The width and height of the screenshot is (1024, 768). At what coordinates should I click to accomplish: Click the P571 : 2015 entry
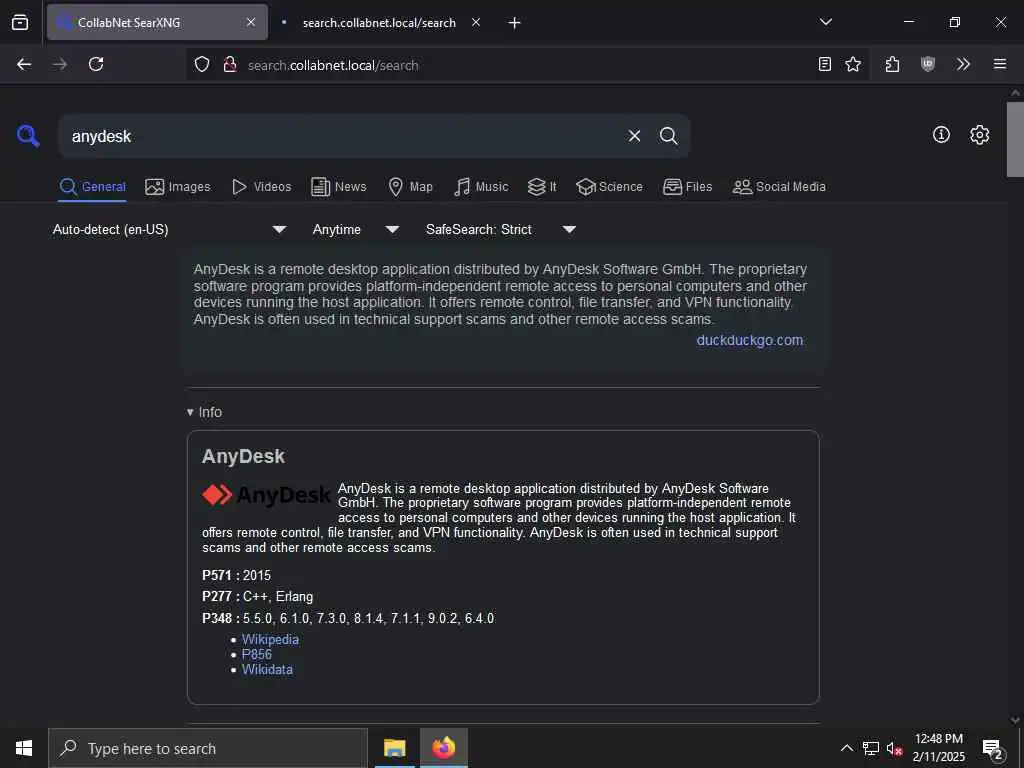(236, 575)
